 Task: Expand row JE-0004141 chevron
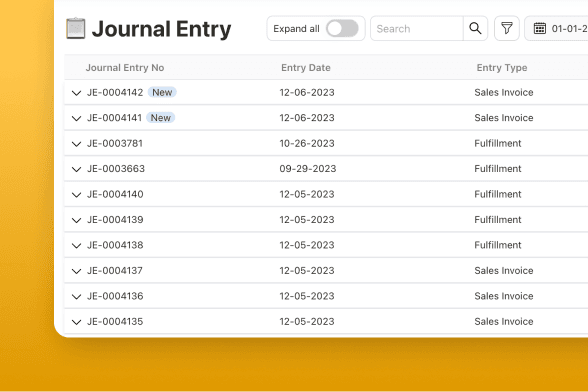click(x=76, y=118)
